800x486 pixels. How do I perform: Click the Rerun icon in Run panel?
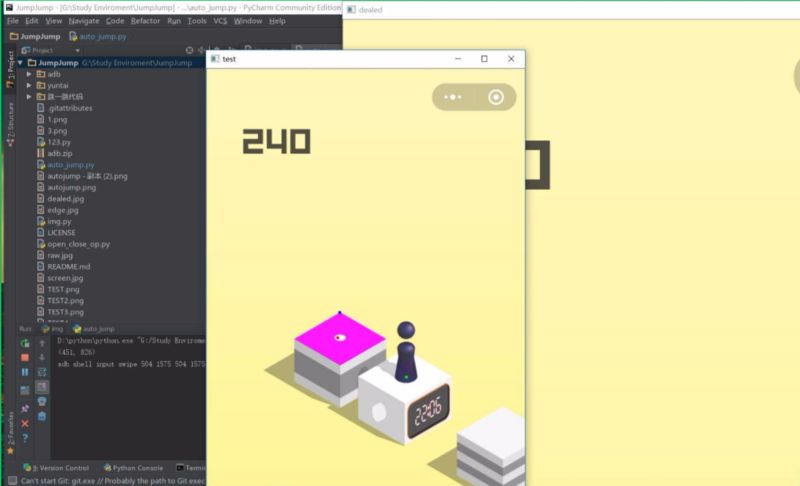coord(24,343)
